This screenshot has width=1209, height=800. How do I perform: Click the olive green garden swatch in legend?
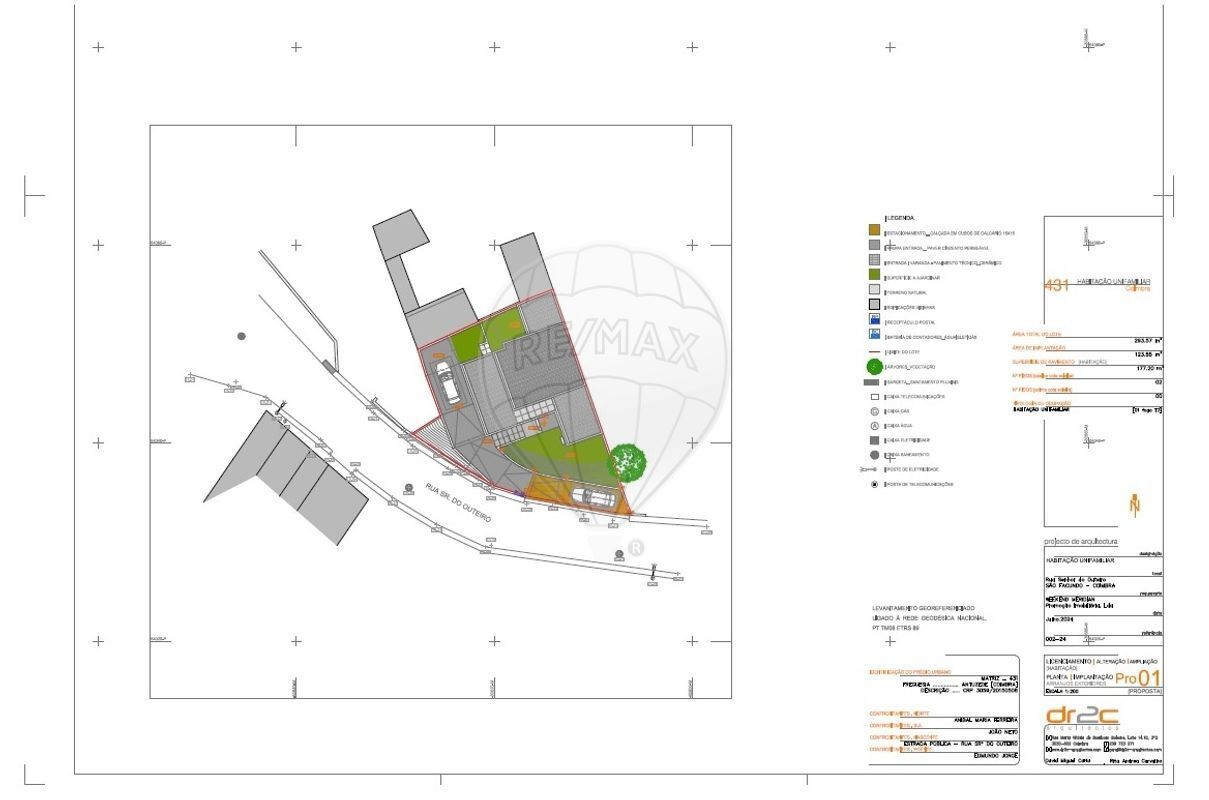pyautogui.click(x=874, y=275)
